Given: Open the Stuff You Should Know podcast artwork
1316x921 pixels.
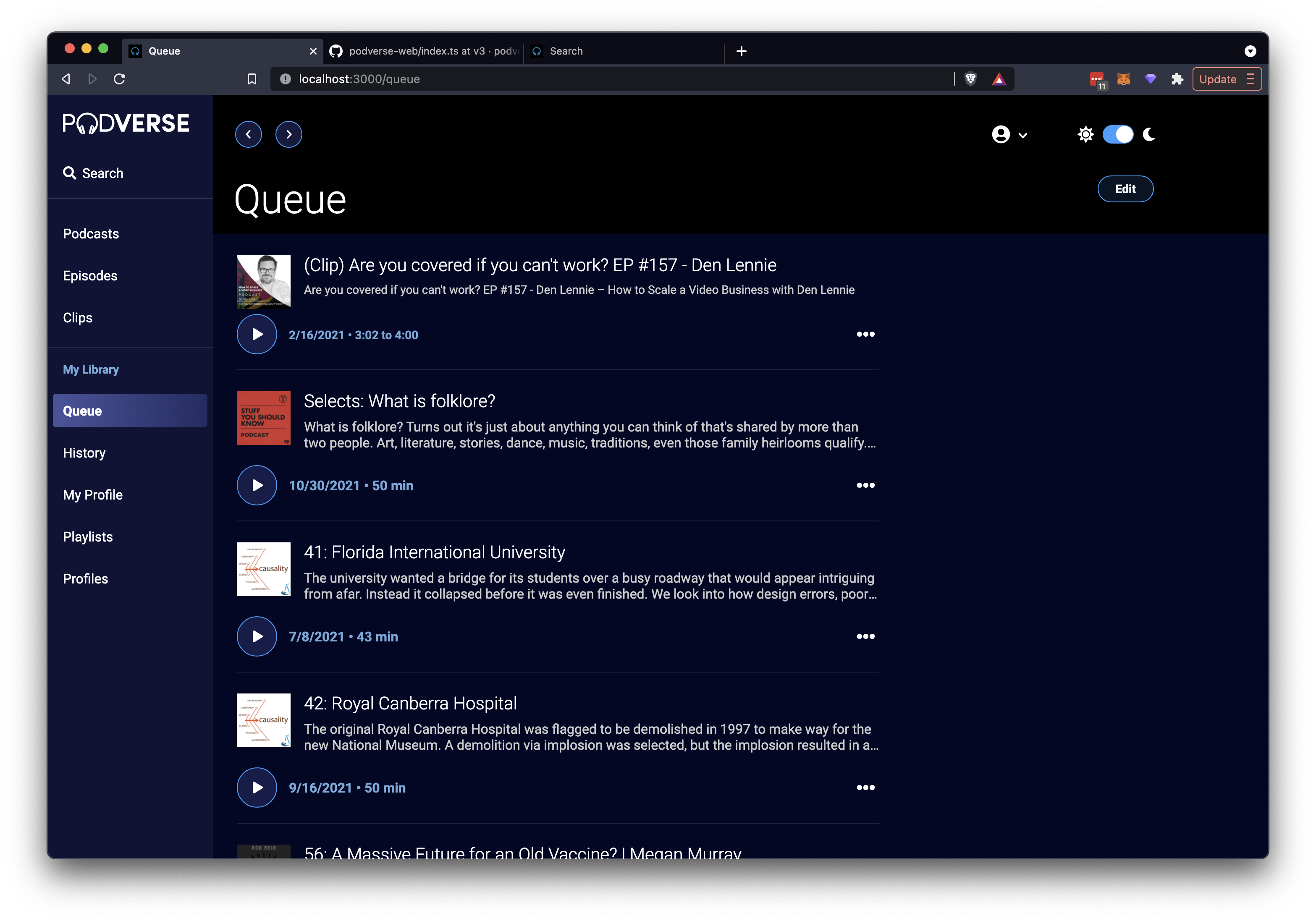Looking at the screenshot, I should click(x=263, y=418).
